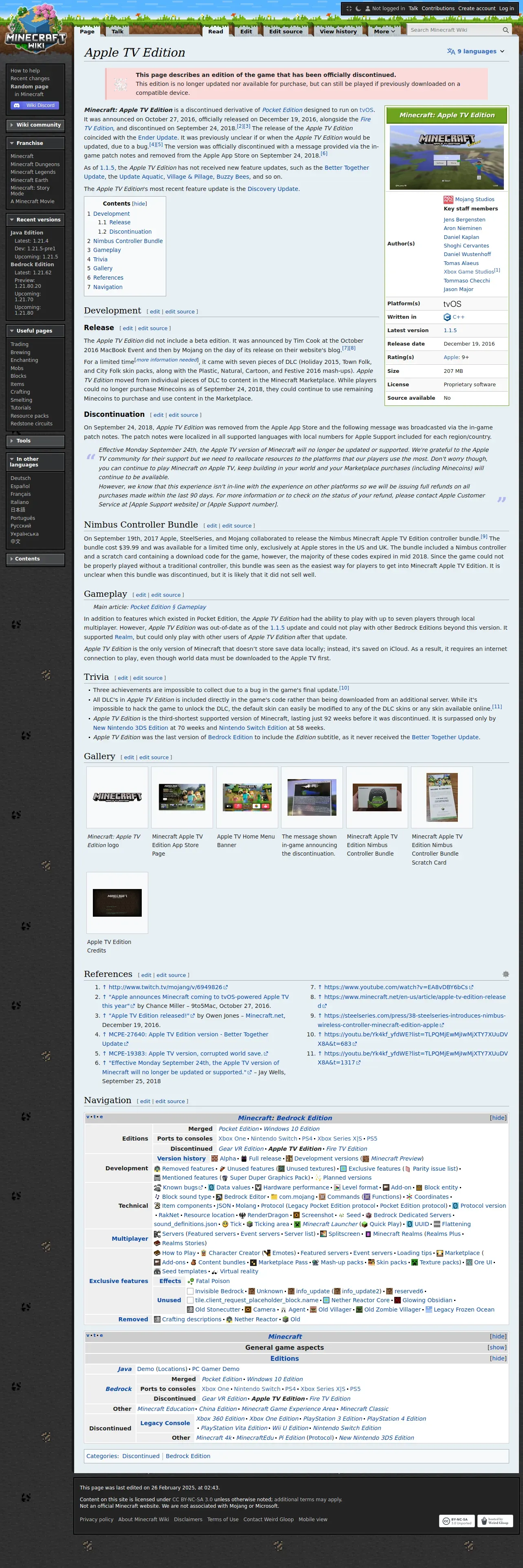Open the 9 languages dropdown

pos(476,52)
